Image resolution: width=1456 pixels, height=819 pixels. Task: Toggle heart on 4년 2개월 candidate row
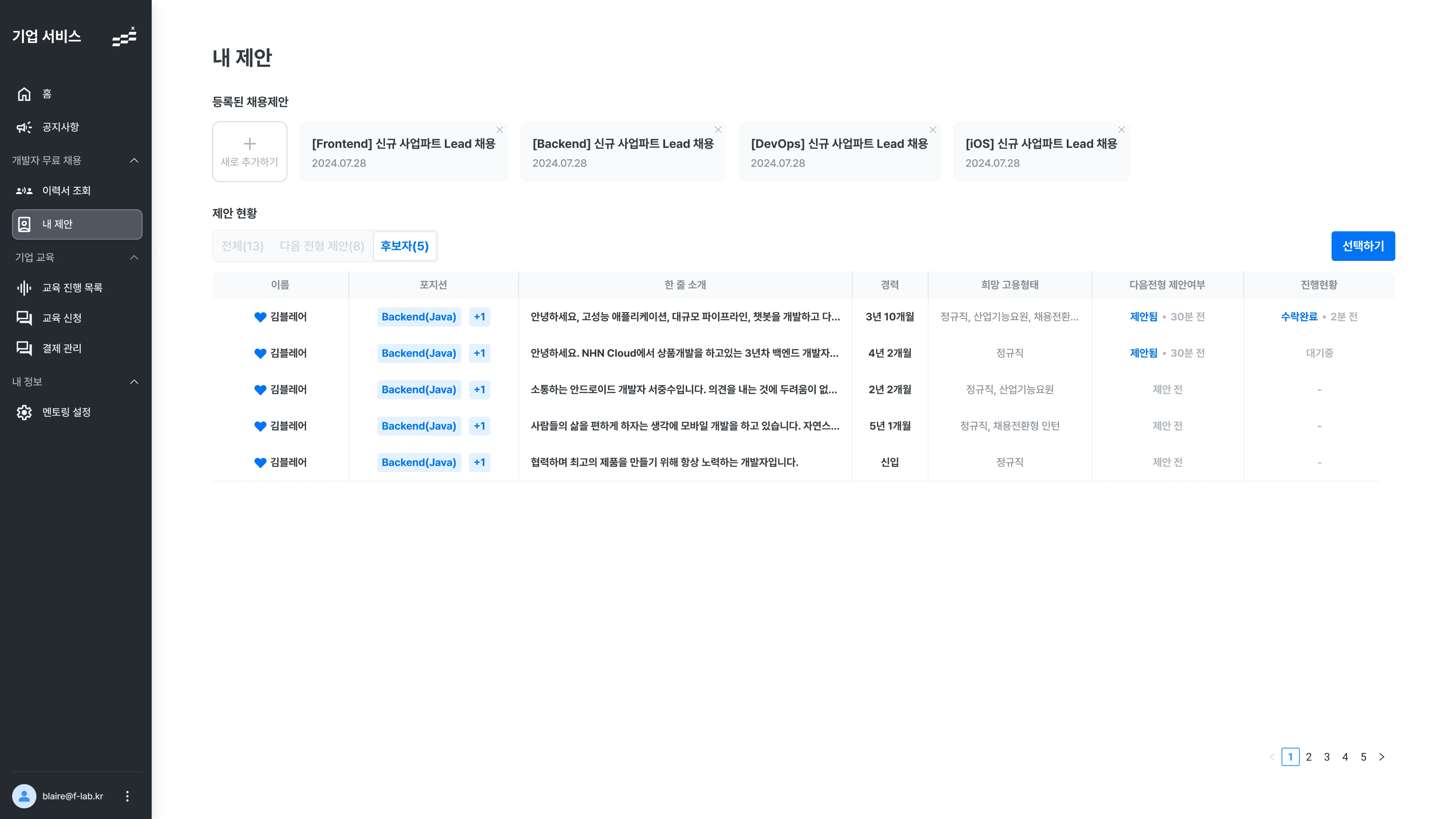pyautogui.click(x=260, y=353)
